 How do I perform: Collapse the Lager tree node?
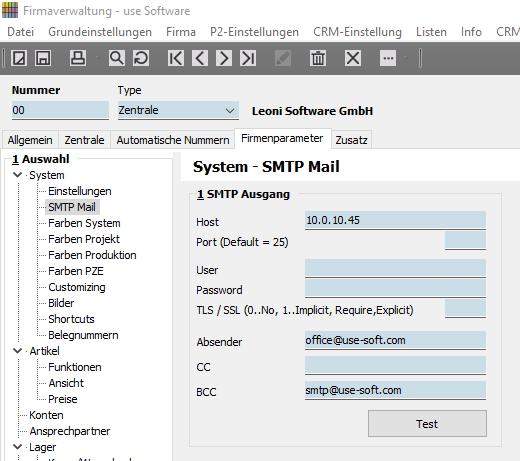coord(17,447)
